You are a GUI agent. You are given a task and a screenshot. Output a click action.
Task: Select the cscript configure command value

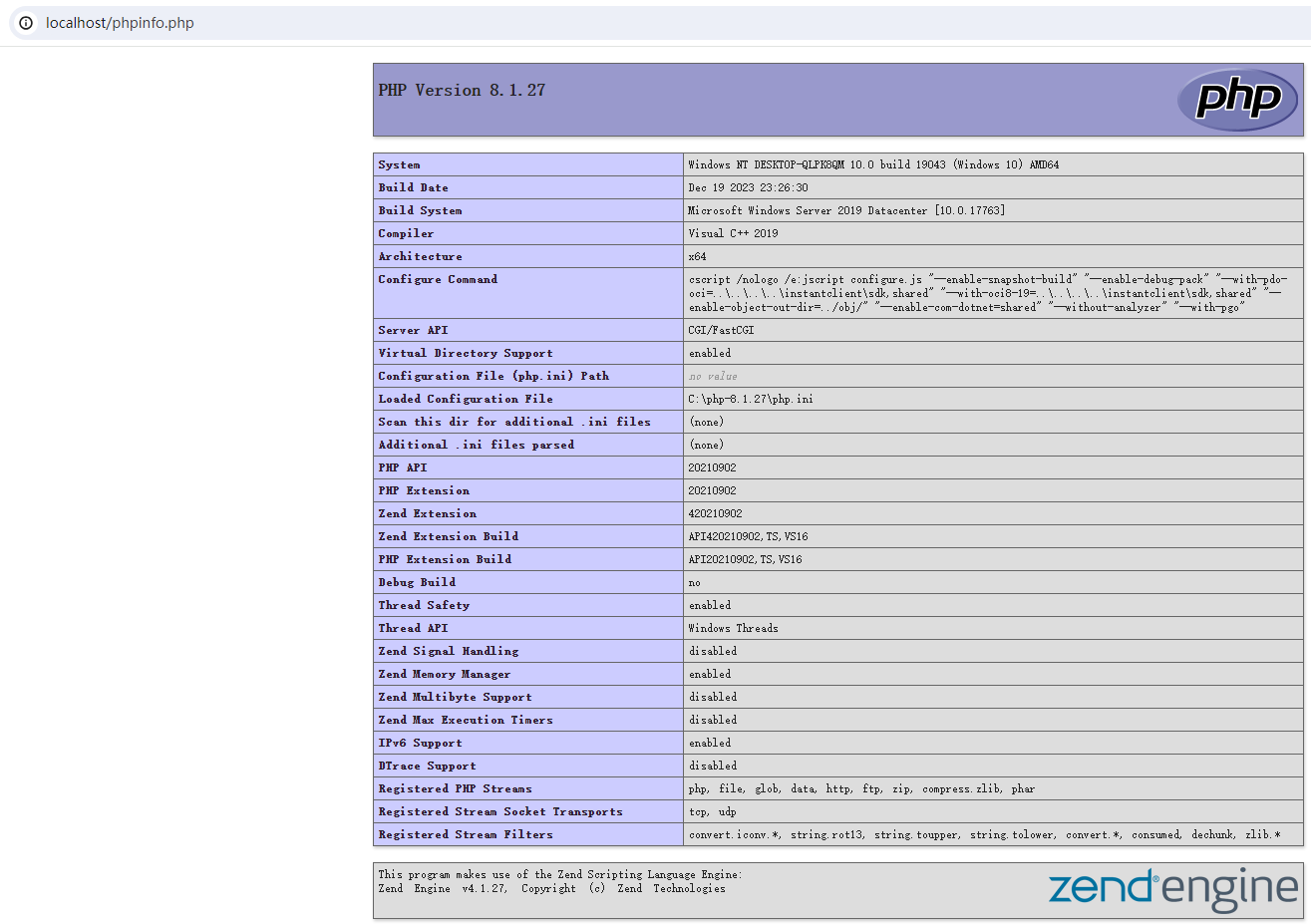point(988,294)
